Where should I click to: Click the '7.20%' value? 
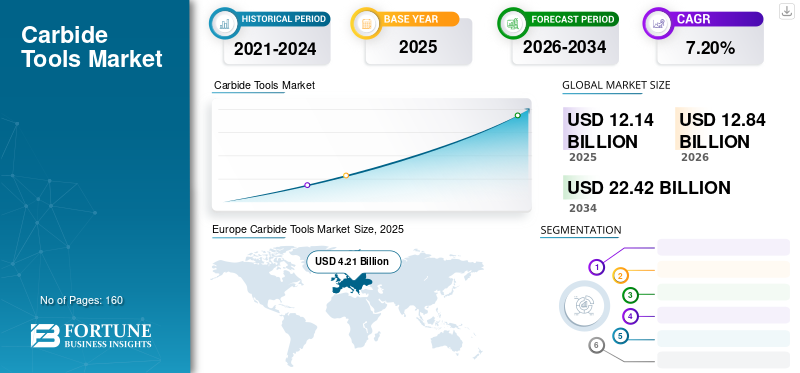(x=710, y=48)
